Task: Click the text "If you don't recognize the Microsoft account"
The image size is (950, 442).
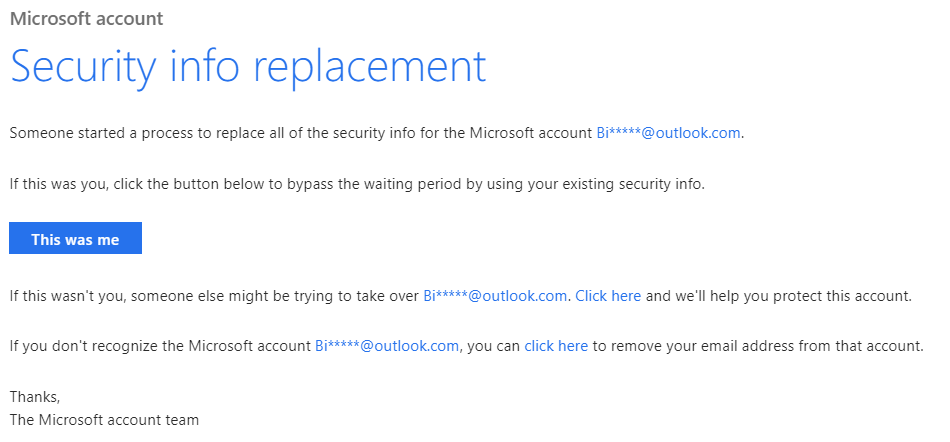Action: click(x=160, y=346)
